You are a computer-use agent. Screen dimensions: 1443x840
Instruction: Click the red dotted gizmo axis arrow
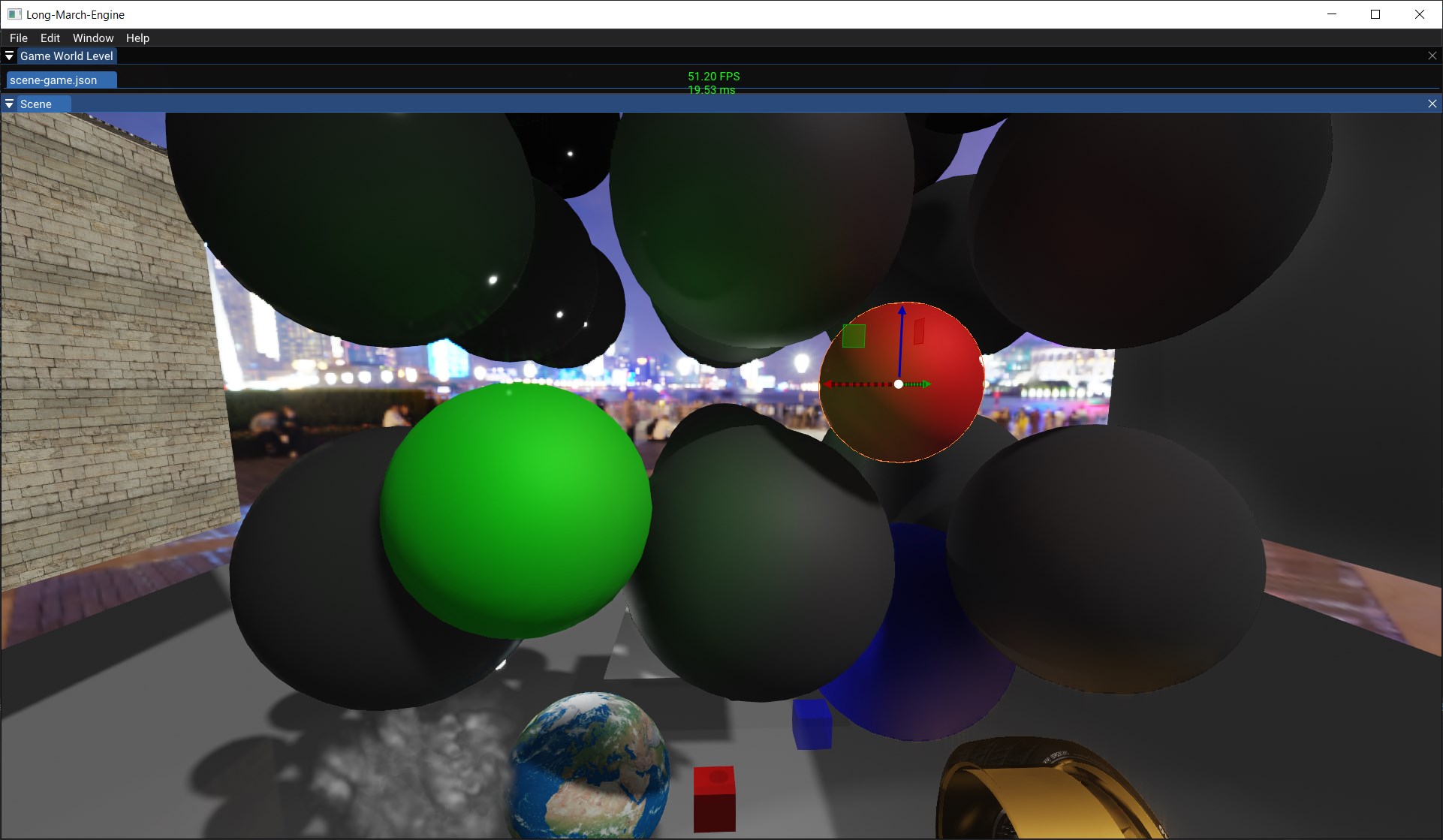coord(856,384)
